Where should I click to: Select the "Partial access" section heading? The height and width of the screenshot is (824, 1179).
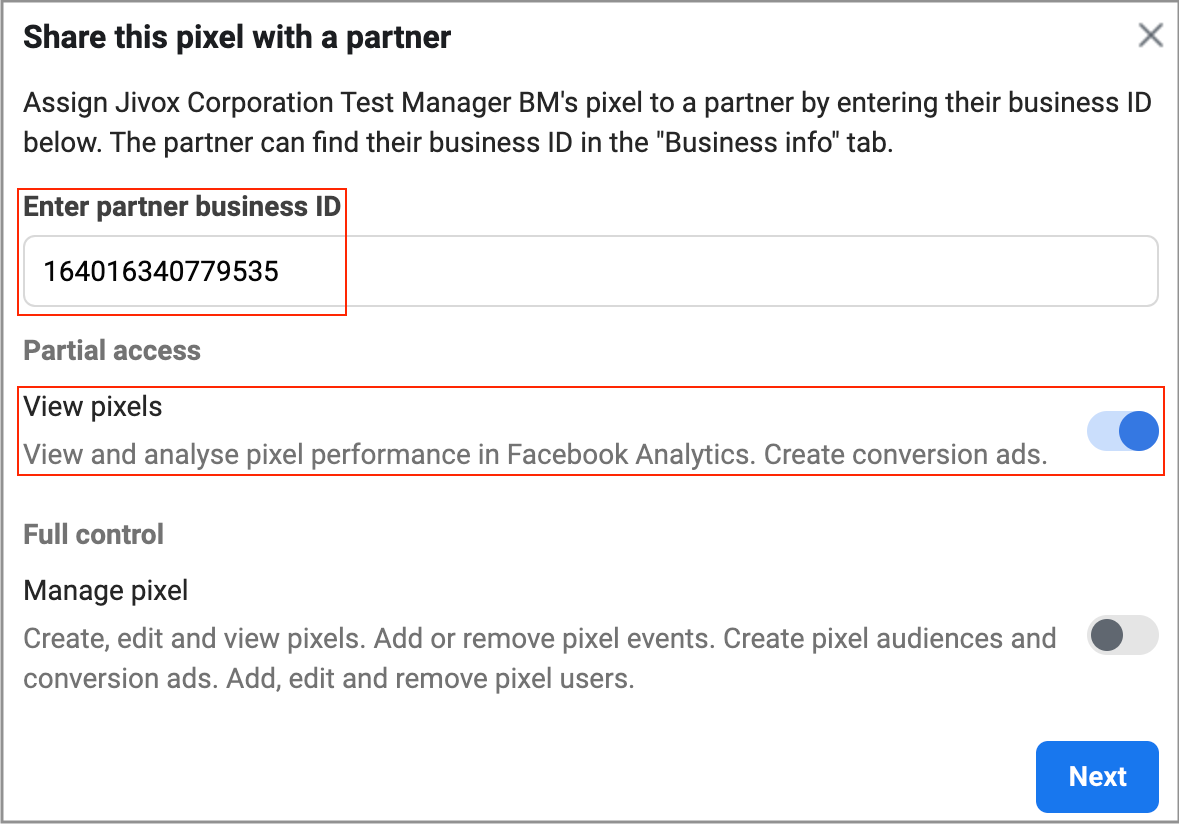(x=112, y=350)
